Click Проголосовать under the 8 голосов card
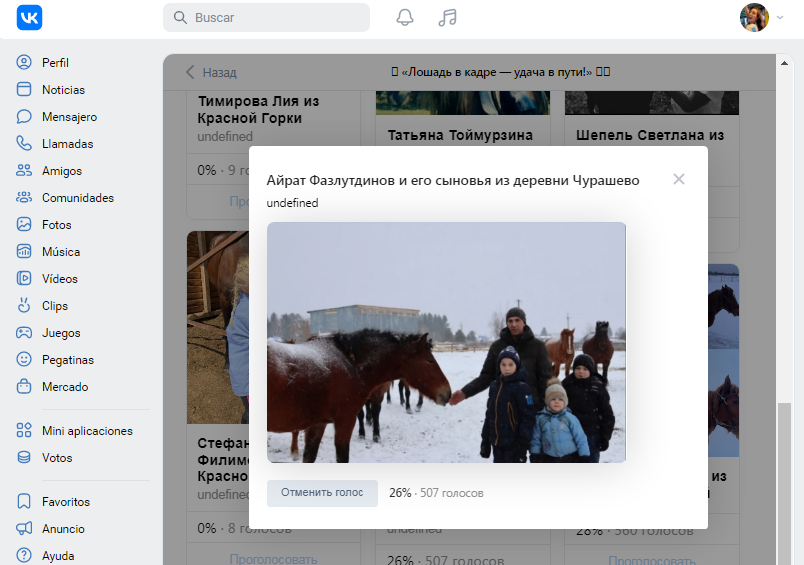The width and height of the screenshot is (804, 565). pos(273,558)
